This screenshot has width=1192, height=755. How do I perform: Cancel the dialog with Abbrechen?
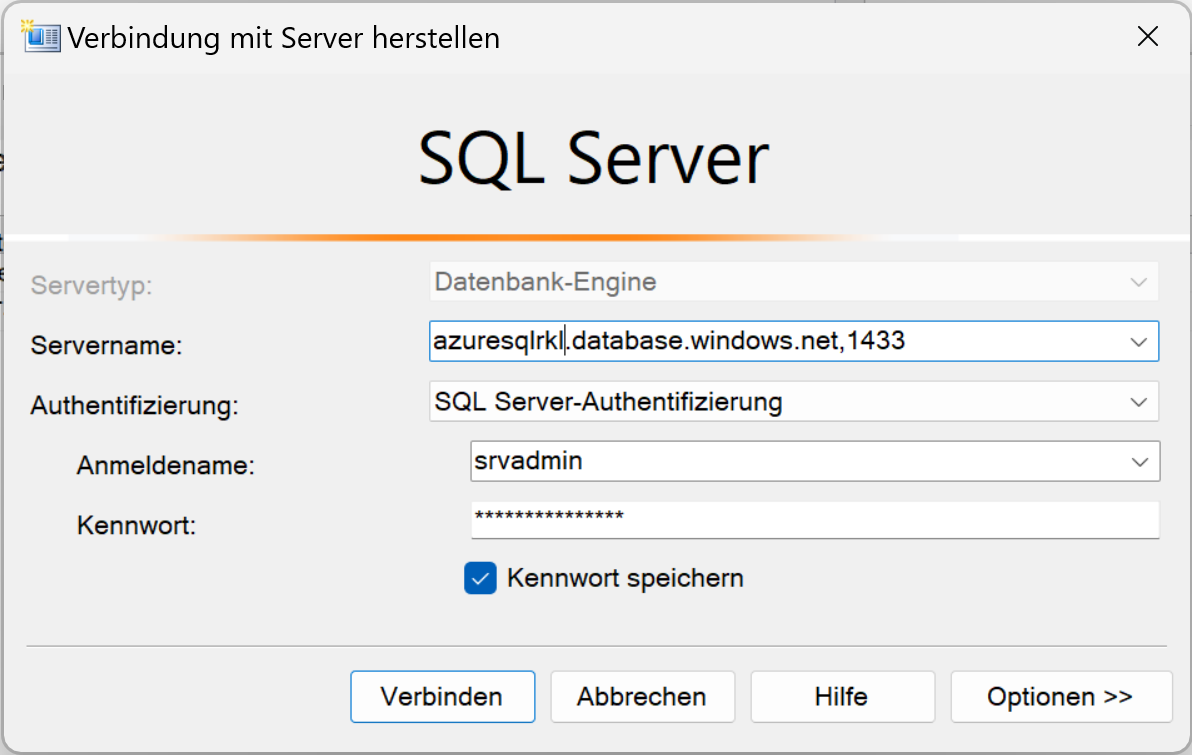click(642, 696)
